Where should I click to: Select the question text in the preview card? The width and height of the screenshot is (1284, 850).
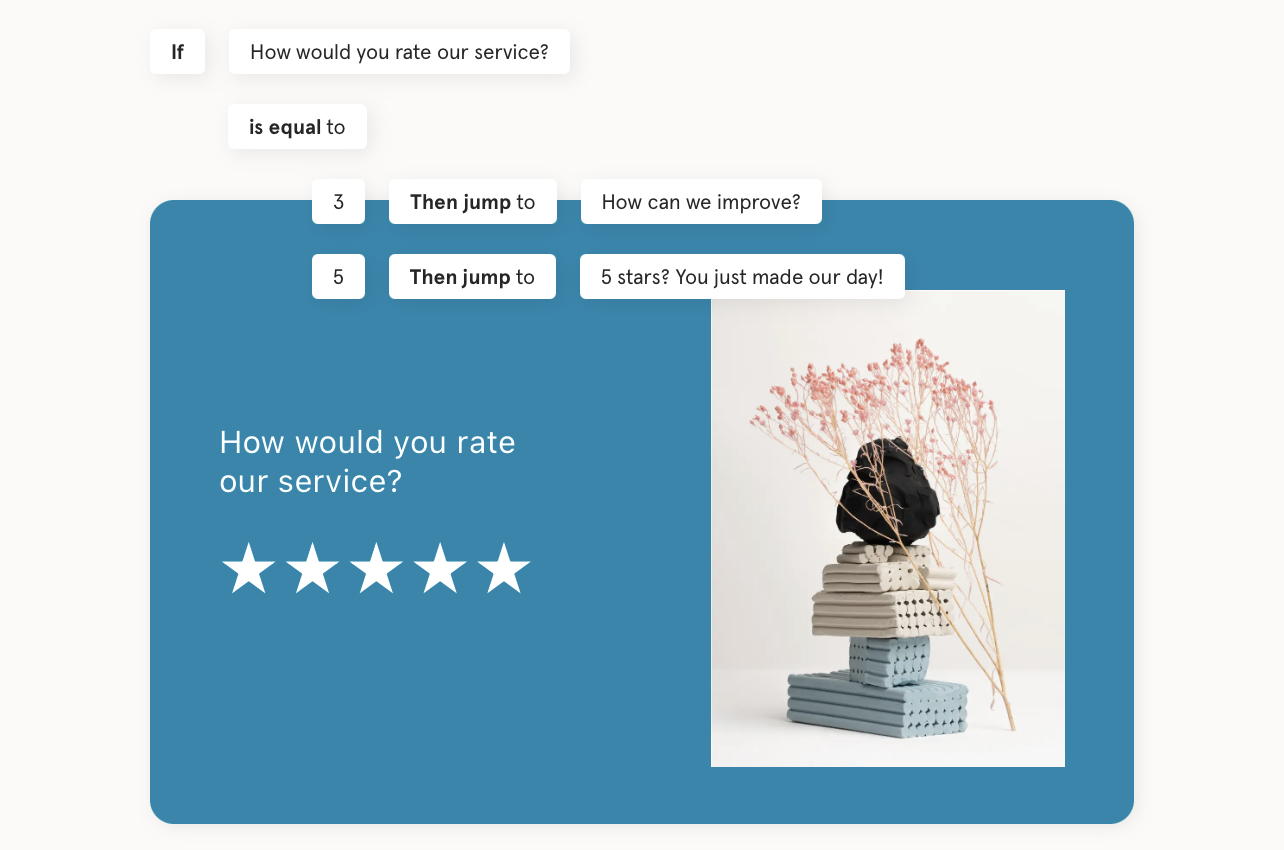point(367,462)
